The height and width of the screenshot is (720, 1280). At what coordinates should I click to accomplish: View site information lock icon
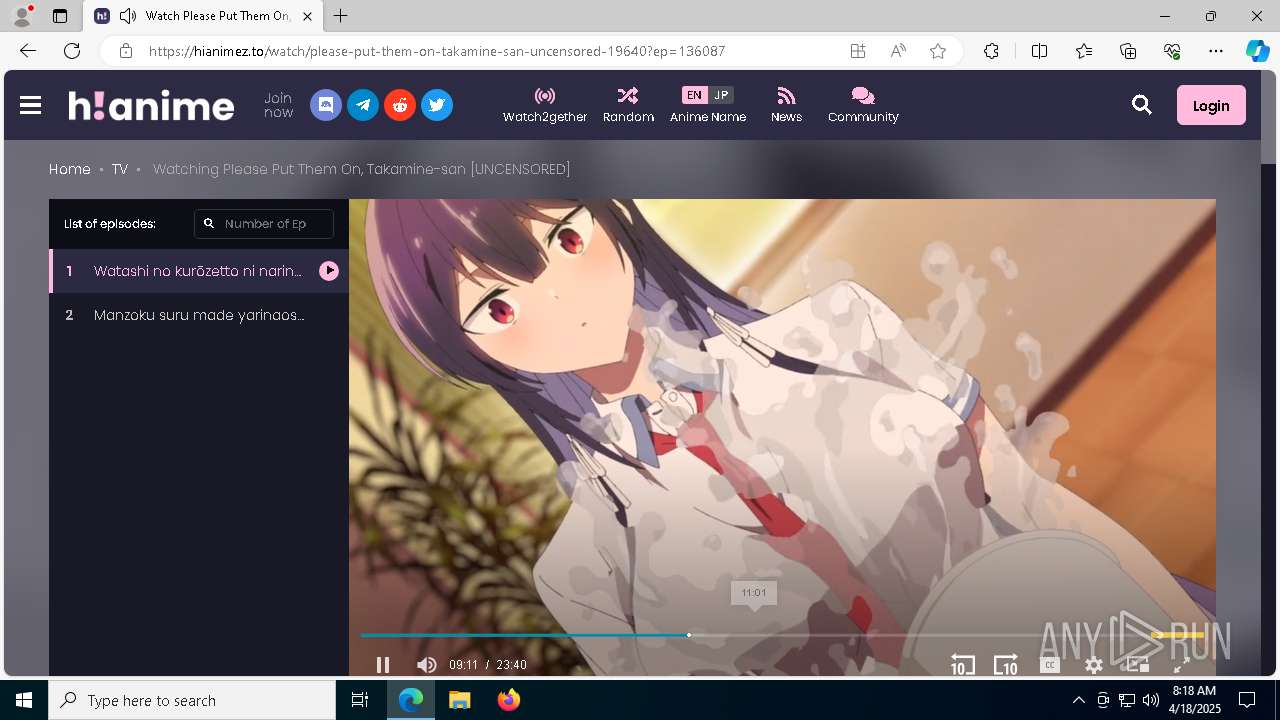tap(126, 51)
